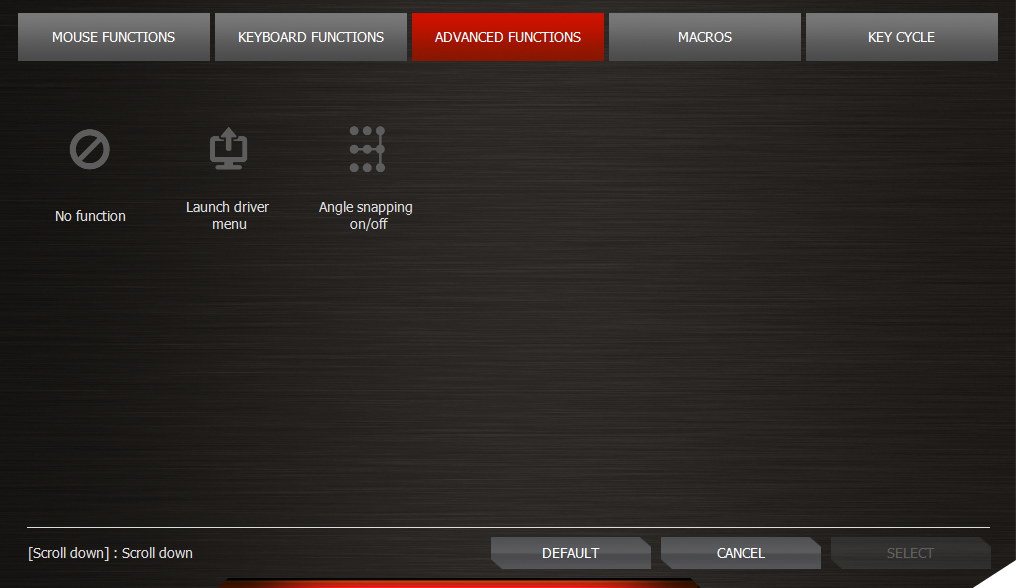
Task: Go to the Macros tab
Action: click(705, 37)
